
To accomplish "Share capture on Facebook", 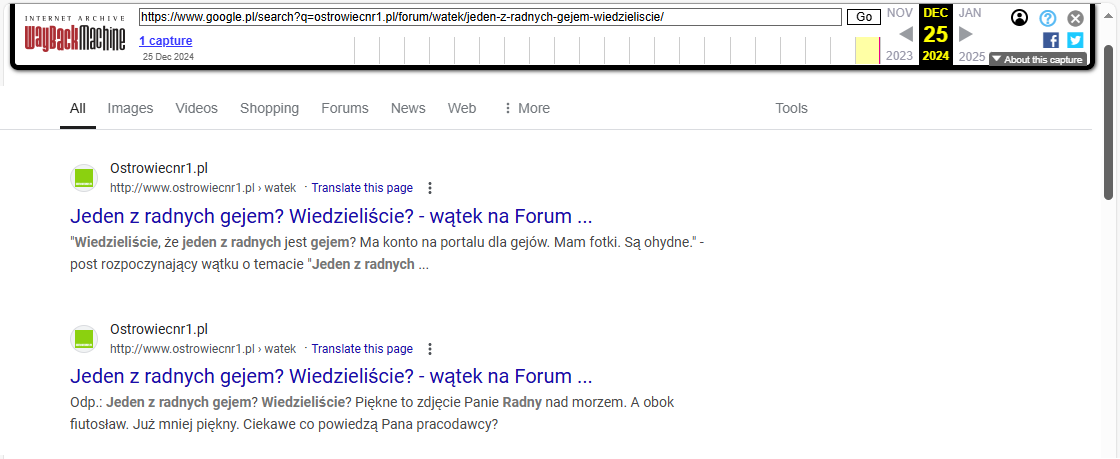I will coord(1051,40).
